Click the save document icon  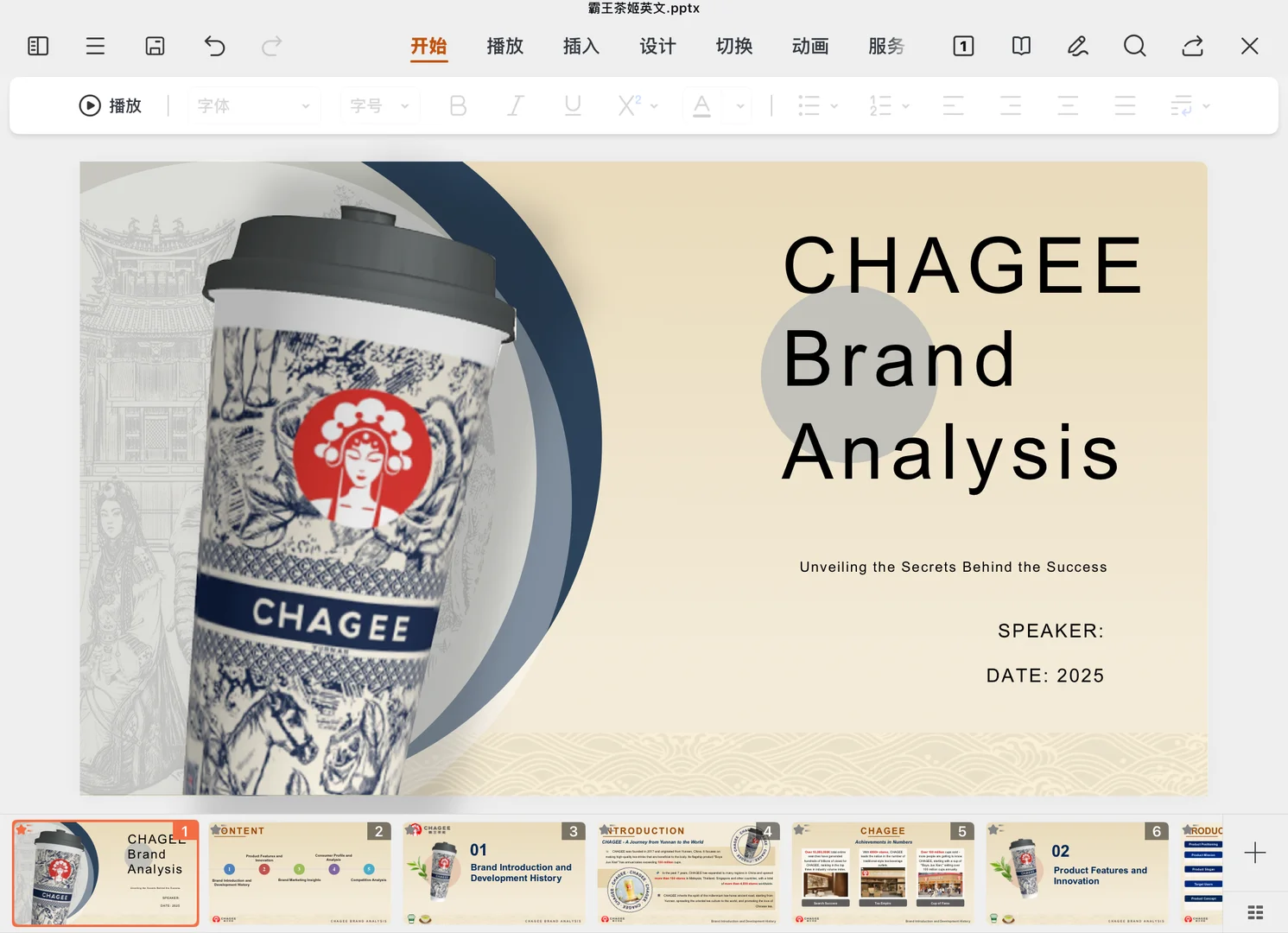point(155,46)
